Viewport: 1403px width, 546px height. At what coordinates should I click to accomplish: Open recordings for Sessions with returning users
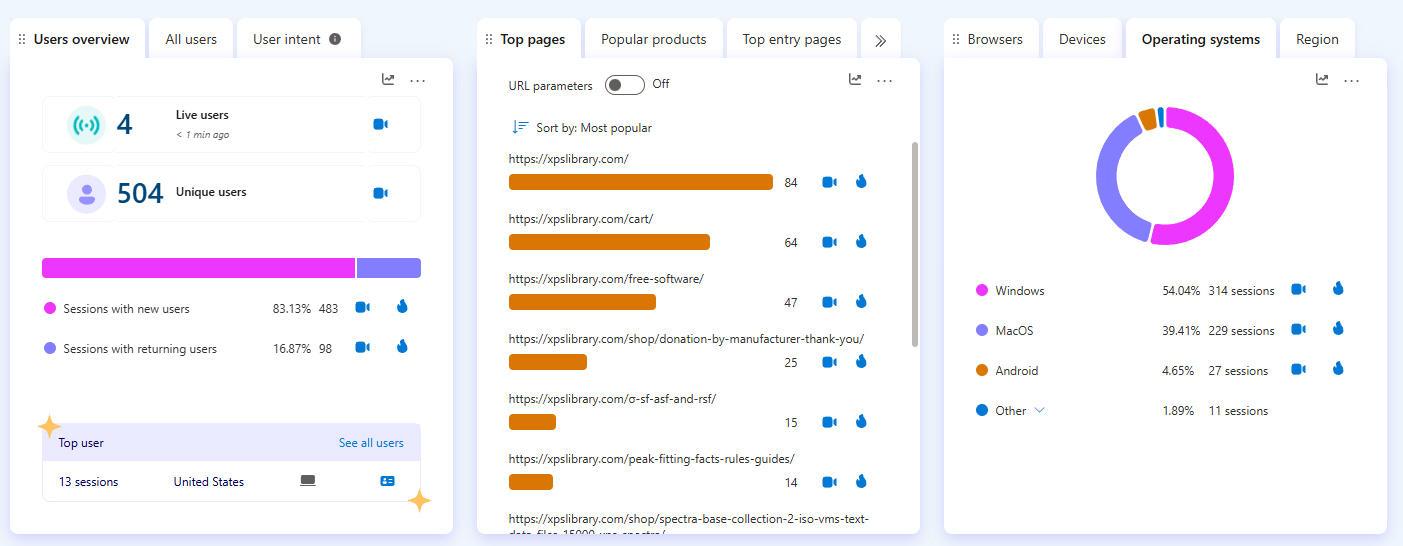point(362,347)
